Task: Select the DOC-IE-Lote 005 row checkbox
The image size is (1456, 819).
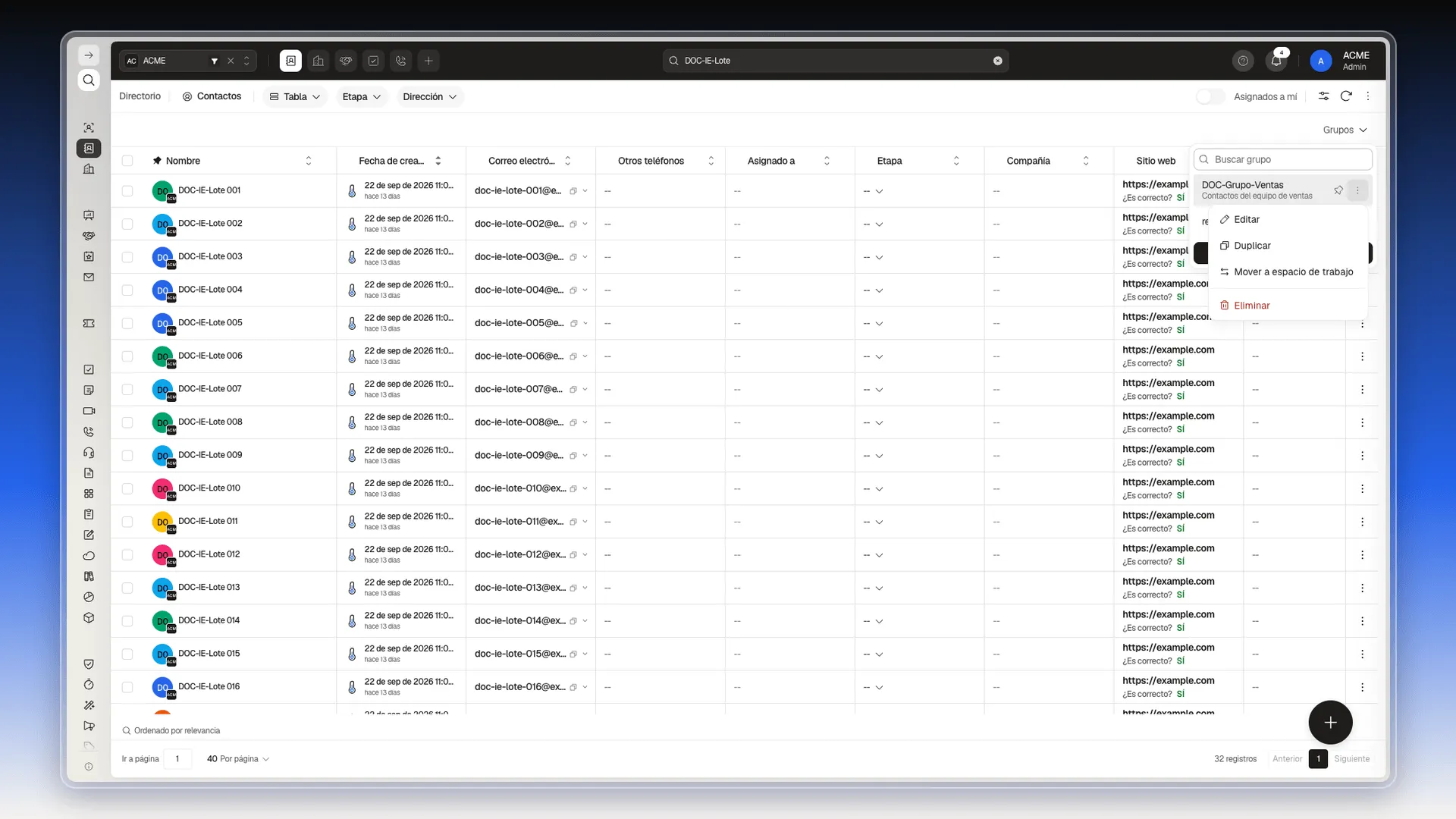Action: coord(127,323)
